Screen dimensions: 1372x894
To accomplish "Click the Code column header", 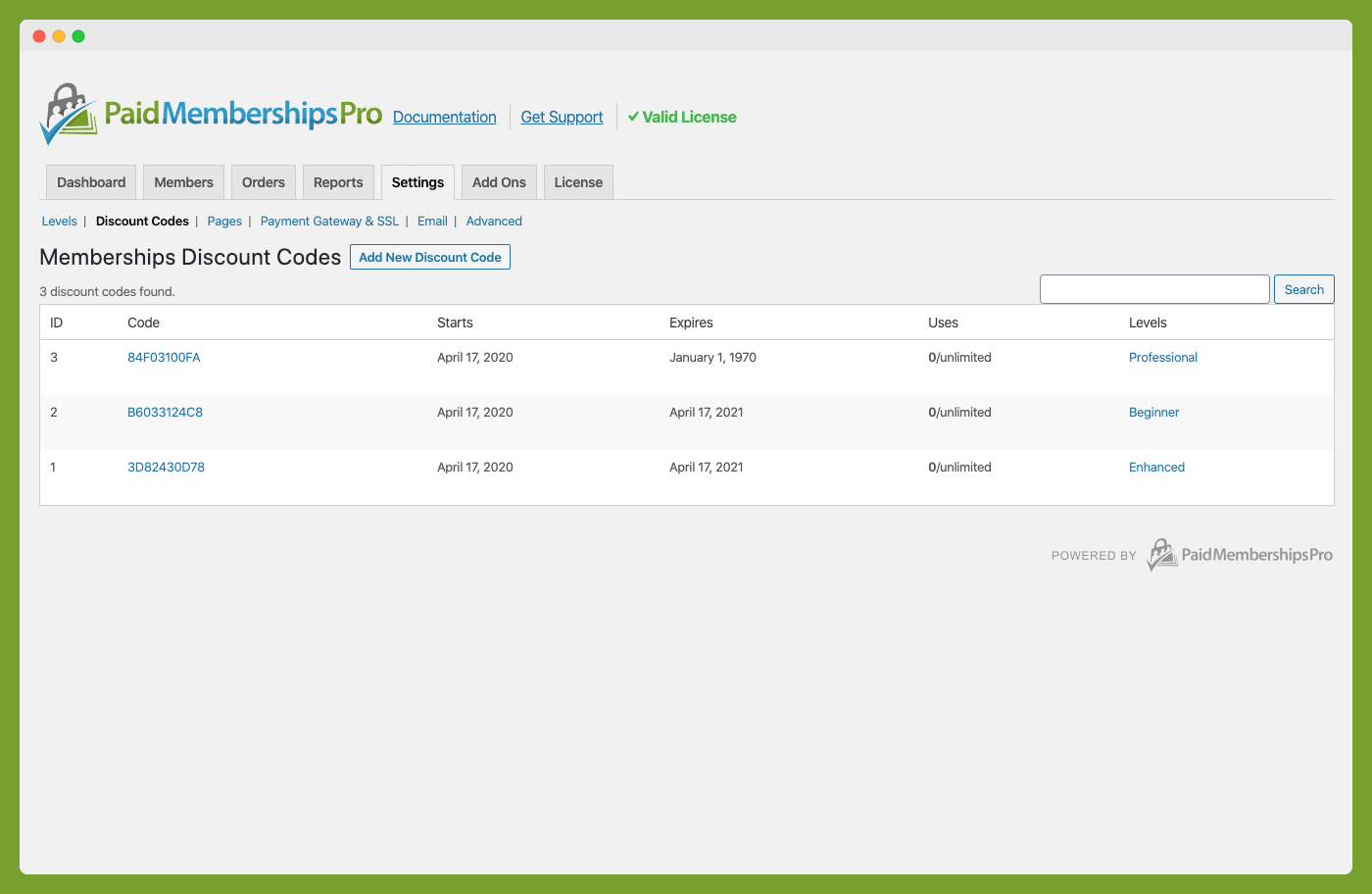I will tap(143, 323).
